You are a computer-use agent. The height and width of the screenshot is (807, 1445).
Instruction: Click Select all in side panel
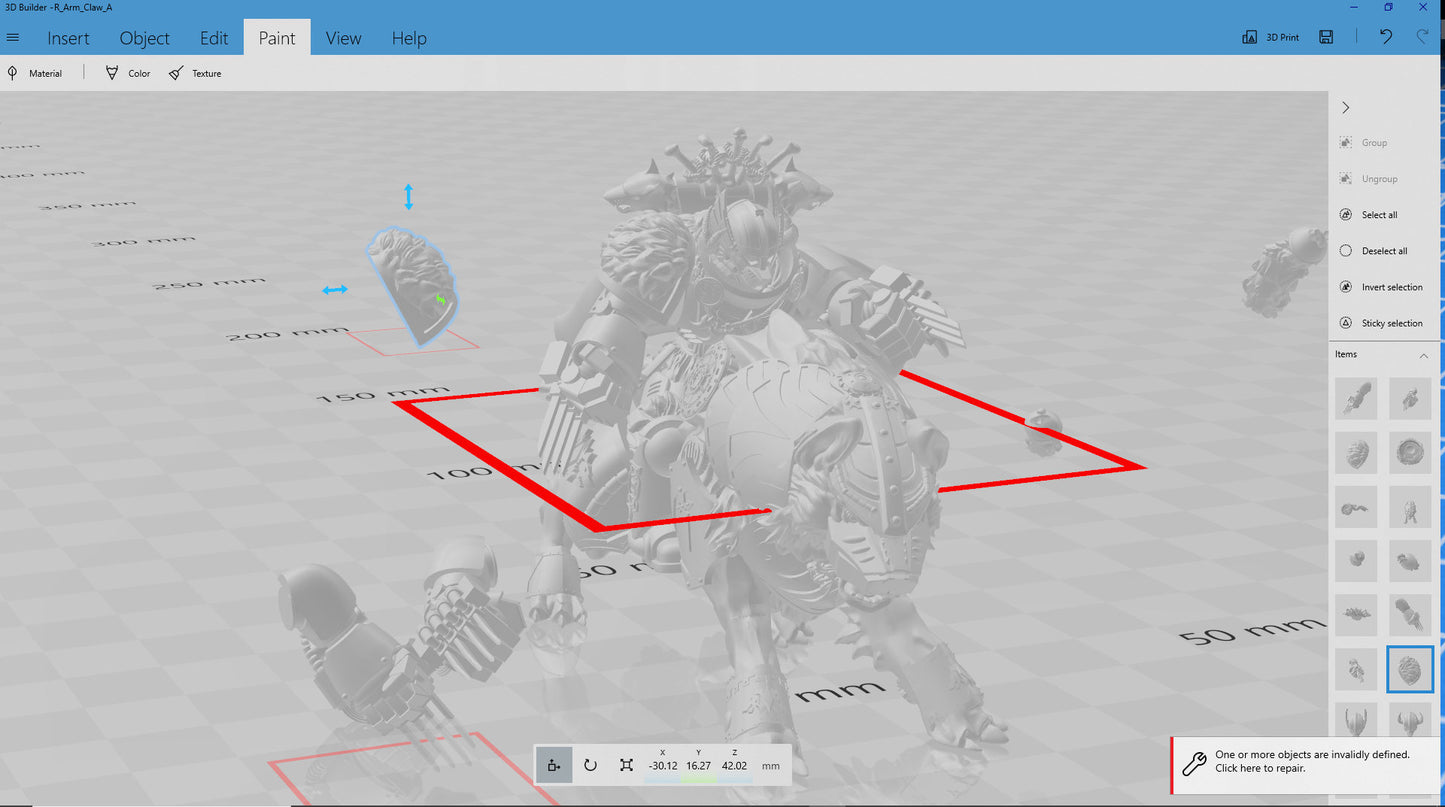[1369, 215]
